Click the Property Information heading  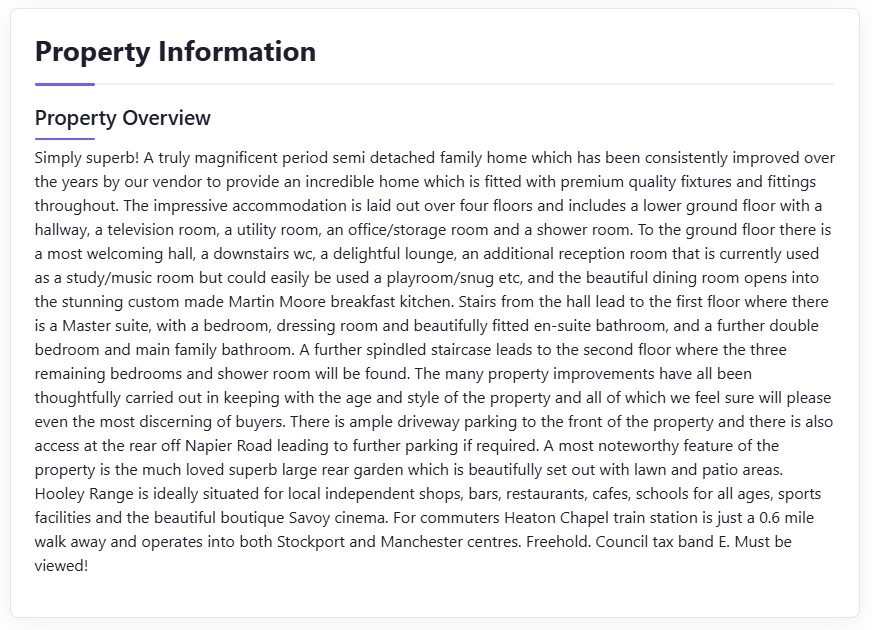(175, 52)
